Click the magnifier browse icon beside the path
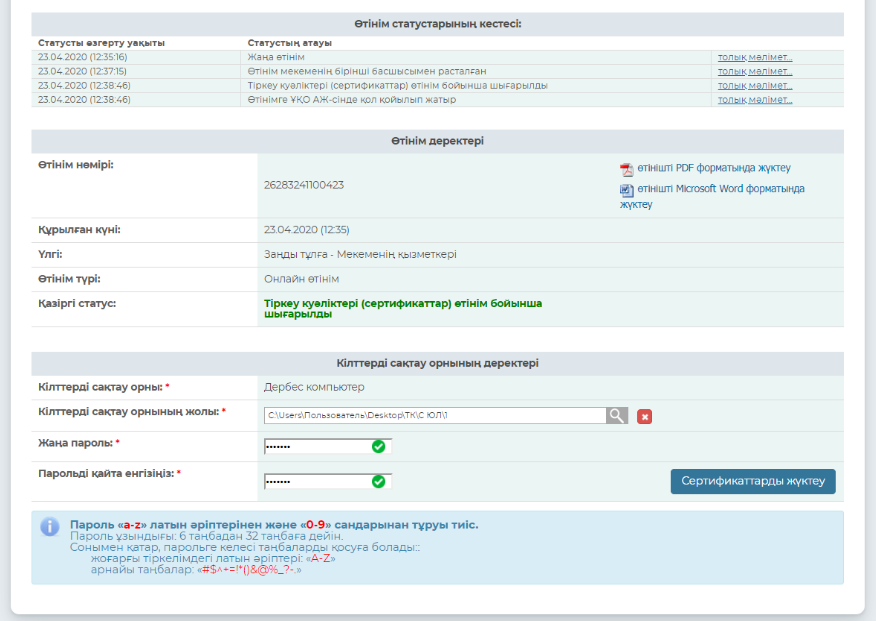The height and width of the screenshot is (621, 876). click(x=618, y=415)
